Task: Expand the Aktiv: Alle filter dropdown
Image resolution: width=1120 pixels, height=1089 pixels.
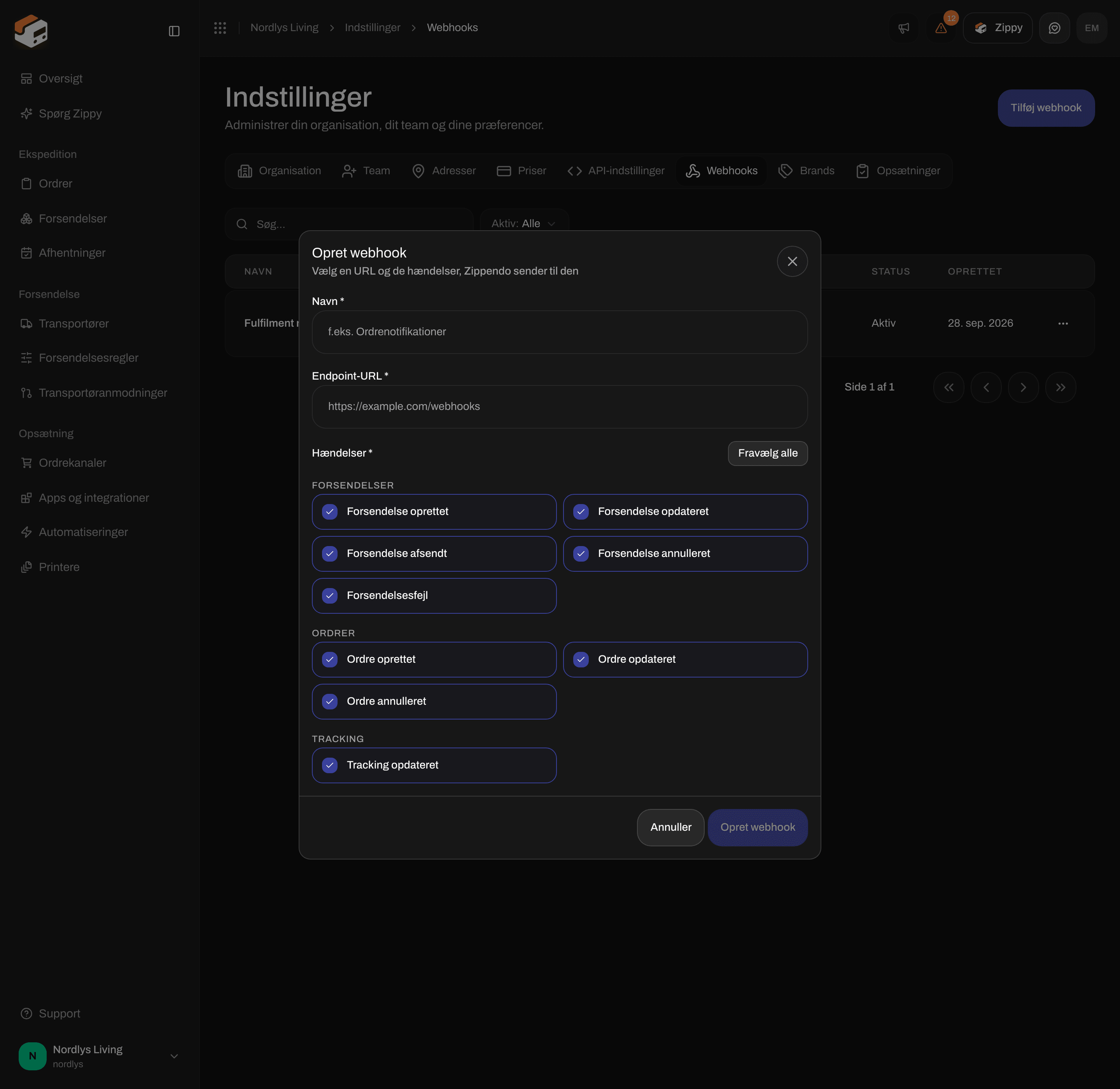Action: pyautogui.click(x=524, y=224)
